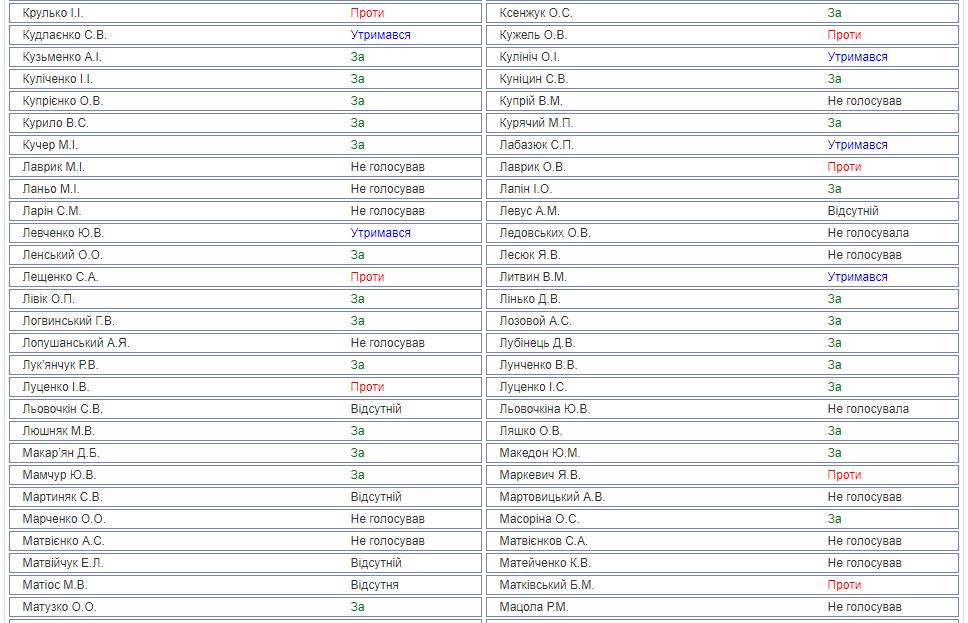Click Відсутня status beside Матіос М.В.
The image size is (968, 623).
[374, 585]
